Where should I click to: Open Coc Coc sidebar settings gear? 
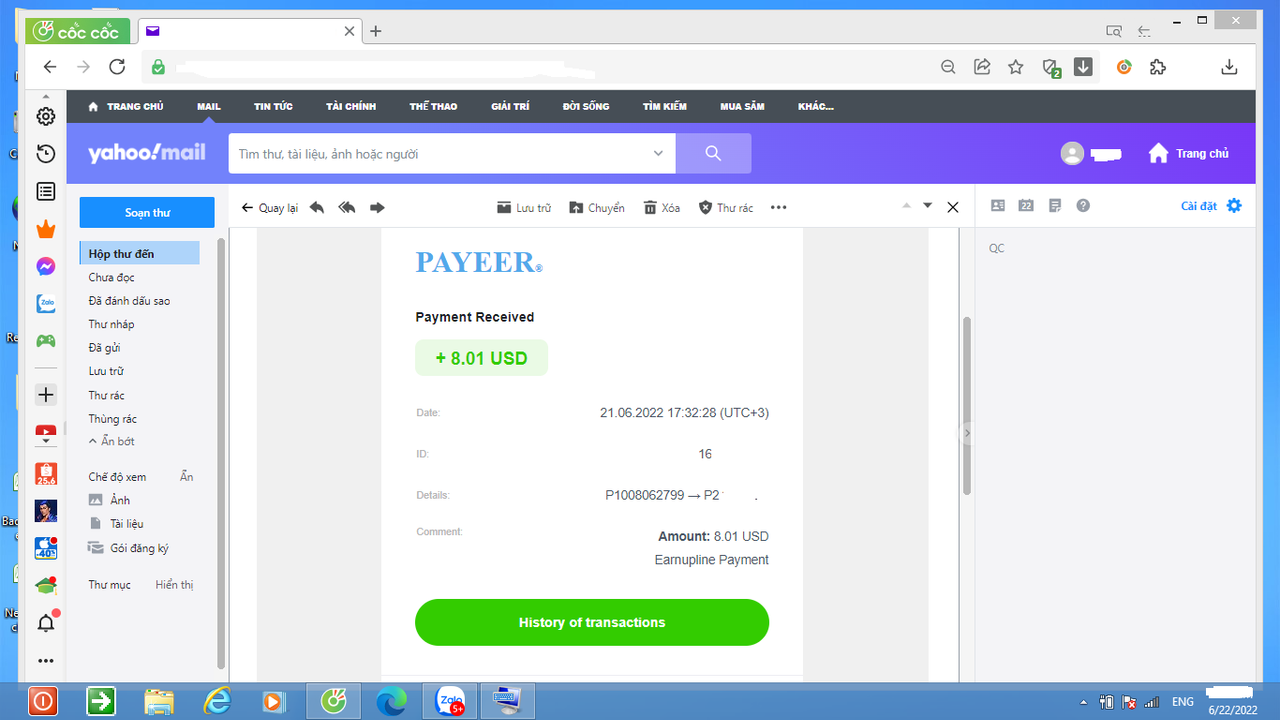pyautogui.click(x=45, y=116)
